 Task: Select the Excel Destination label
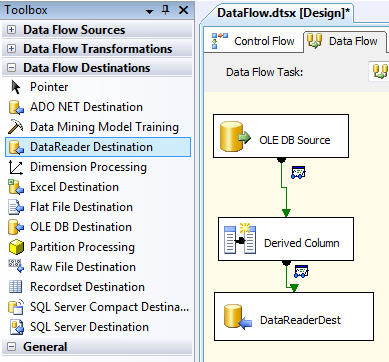tap(74, 187)
